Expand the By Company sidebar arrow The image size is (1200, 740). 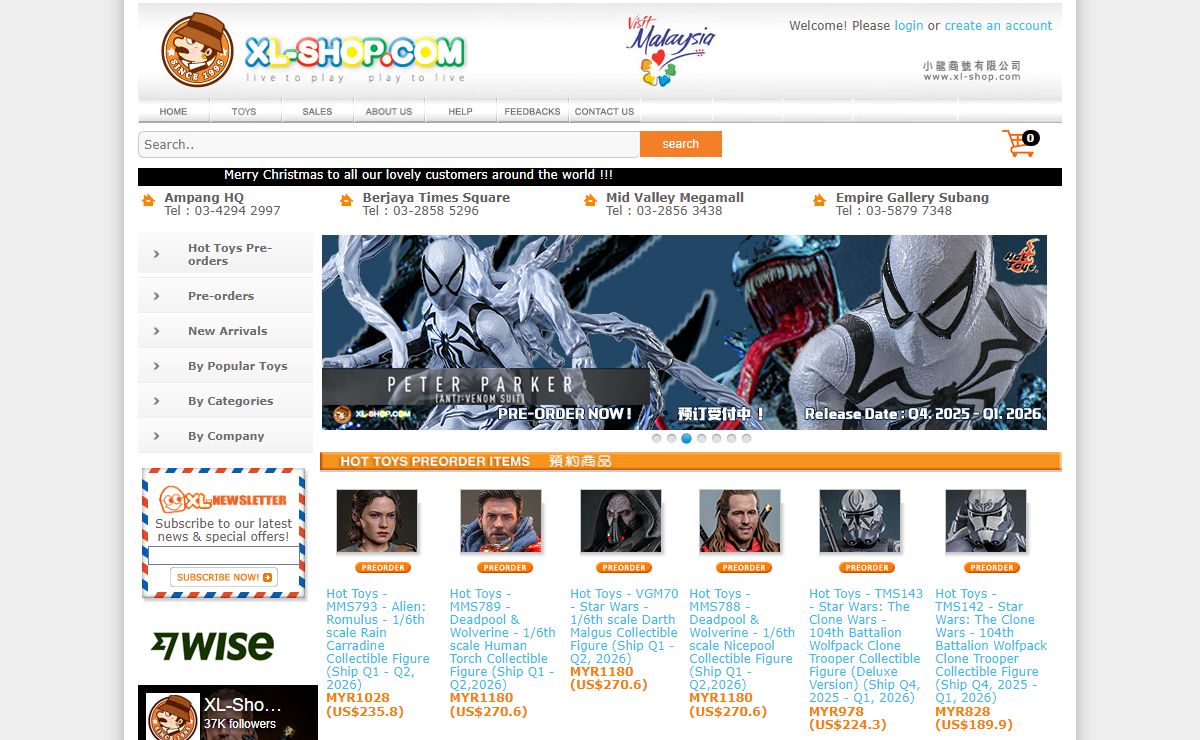[156, 436]
